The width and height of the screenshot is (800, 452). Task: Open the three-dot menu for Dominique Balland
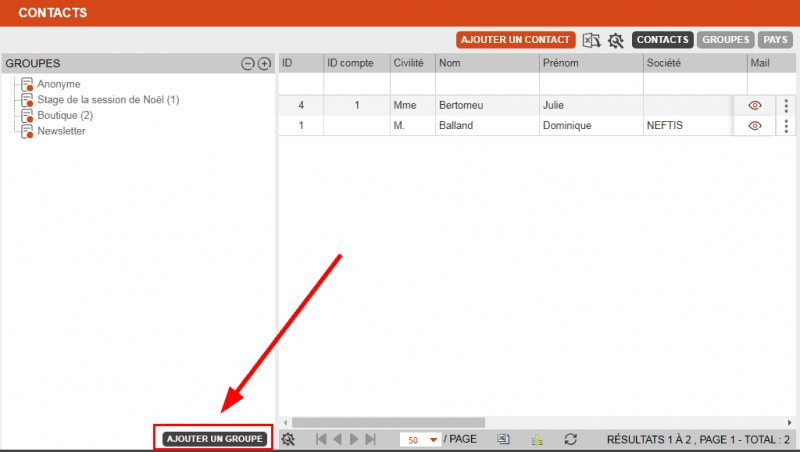point(786,126)
